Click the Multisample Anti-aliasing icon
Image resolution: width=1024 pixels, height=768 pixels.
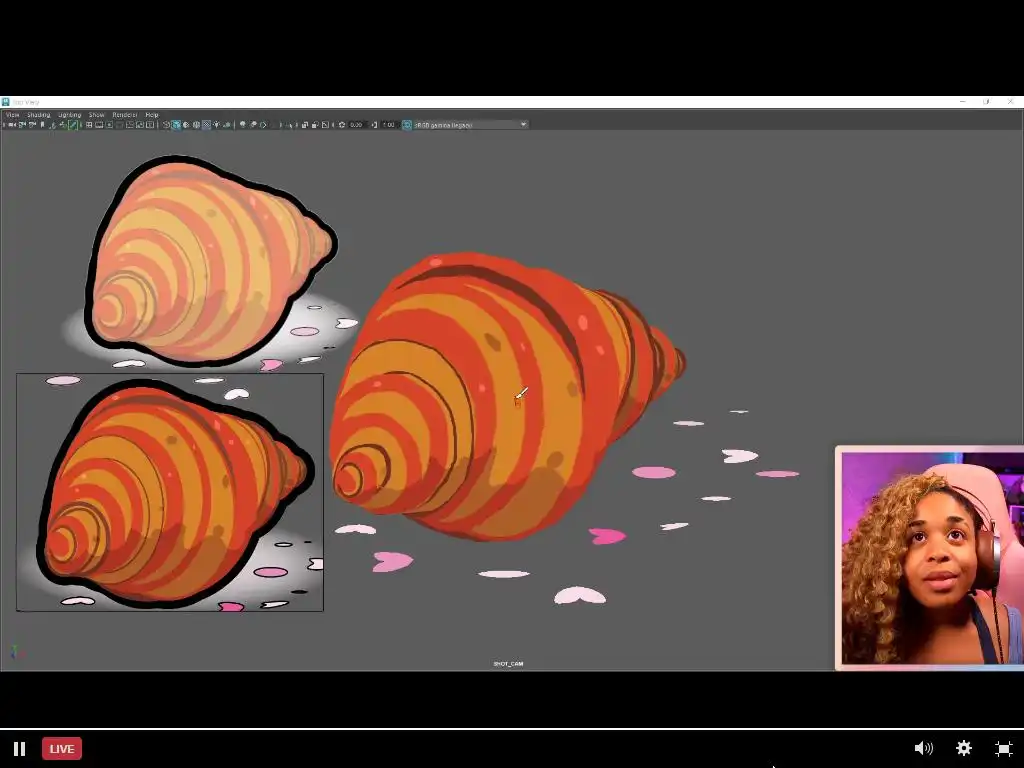(264, 125)
